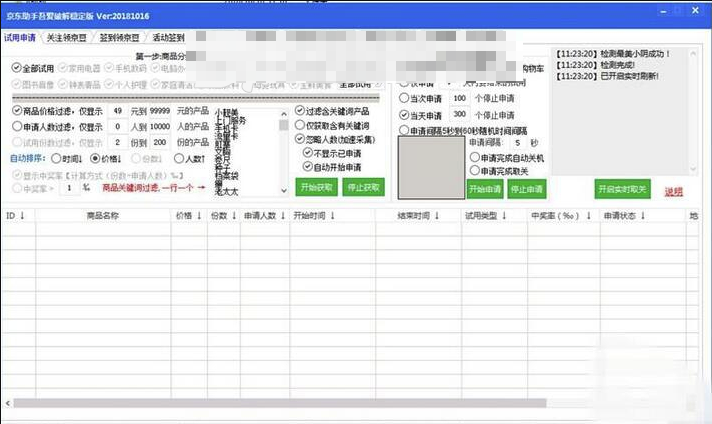Enable 申请完成自动关机 option
Image resolution: width=712 pixels, height=424 pixels.
[506, 158]
